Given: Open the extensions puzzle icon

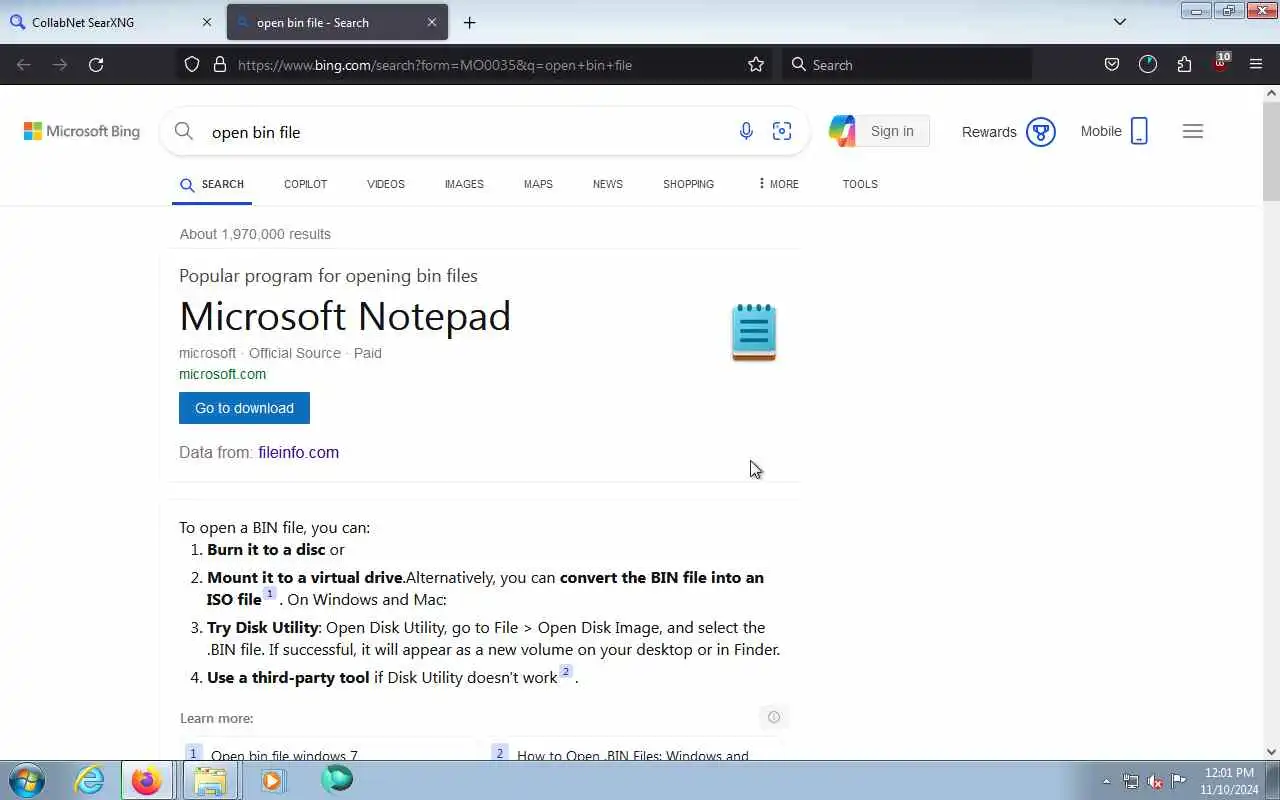Looking at the screenshot, I should pyautogui.click(x=1184, y=65).
